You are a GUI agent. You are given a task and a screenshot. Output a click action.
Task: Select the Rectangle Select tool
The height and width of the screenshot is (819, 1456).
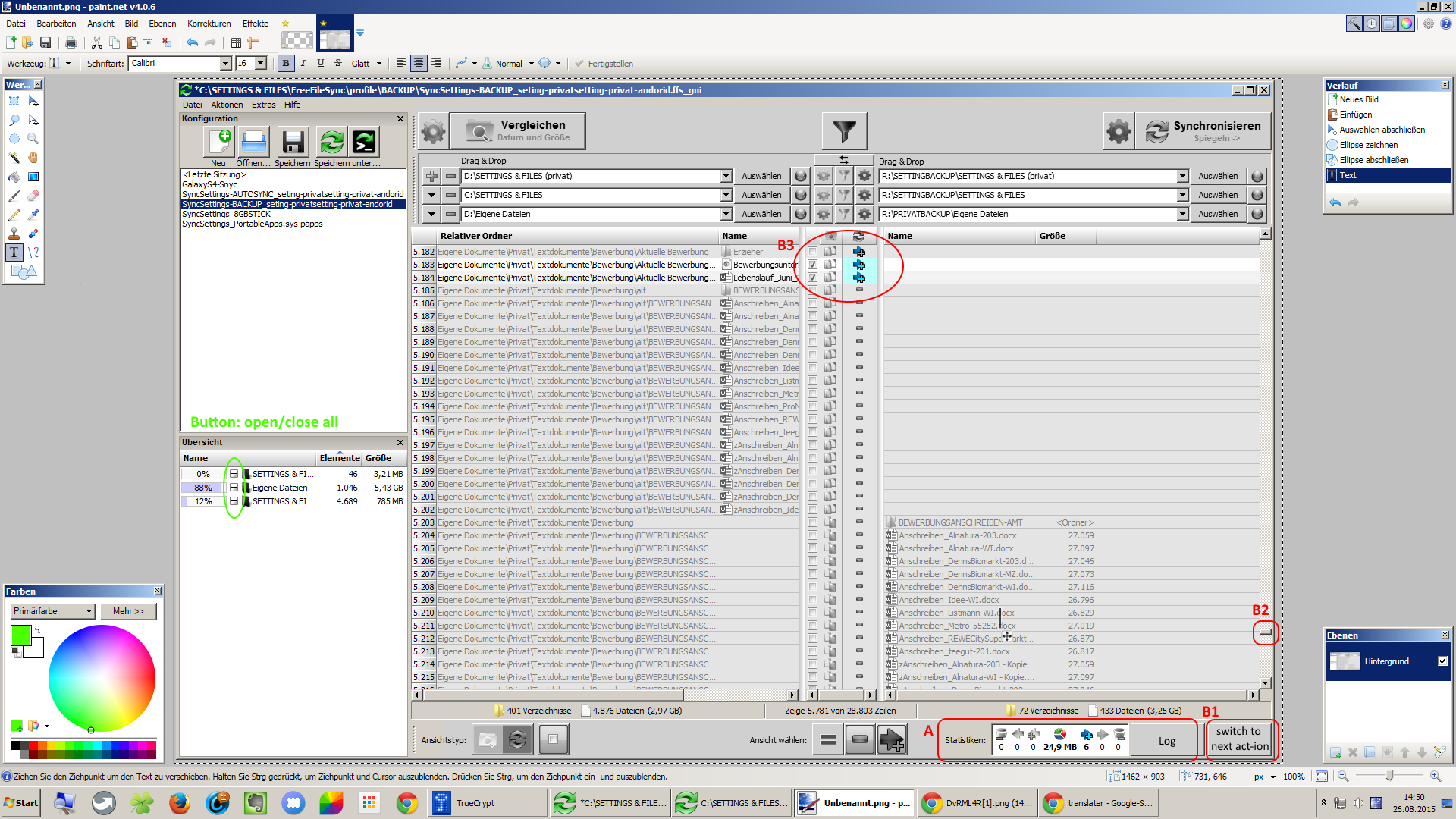14,101
